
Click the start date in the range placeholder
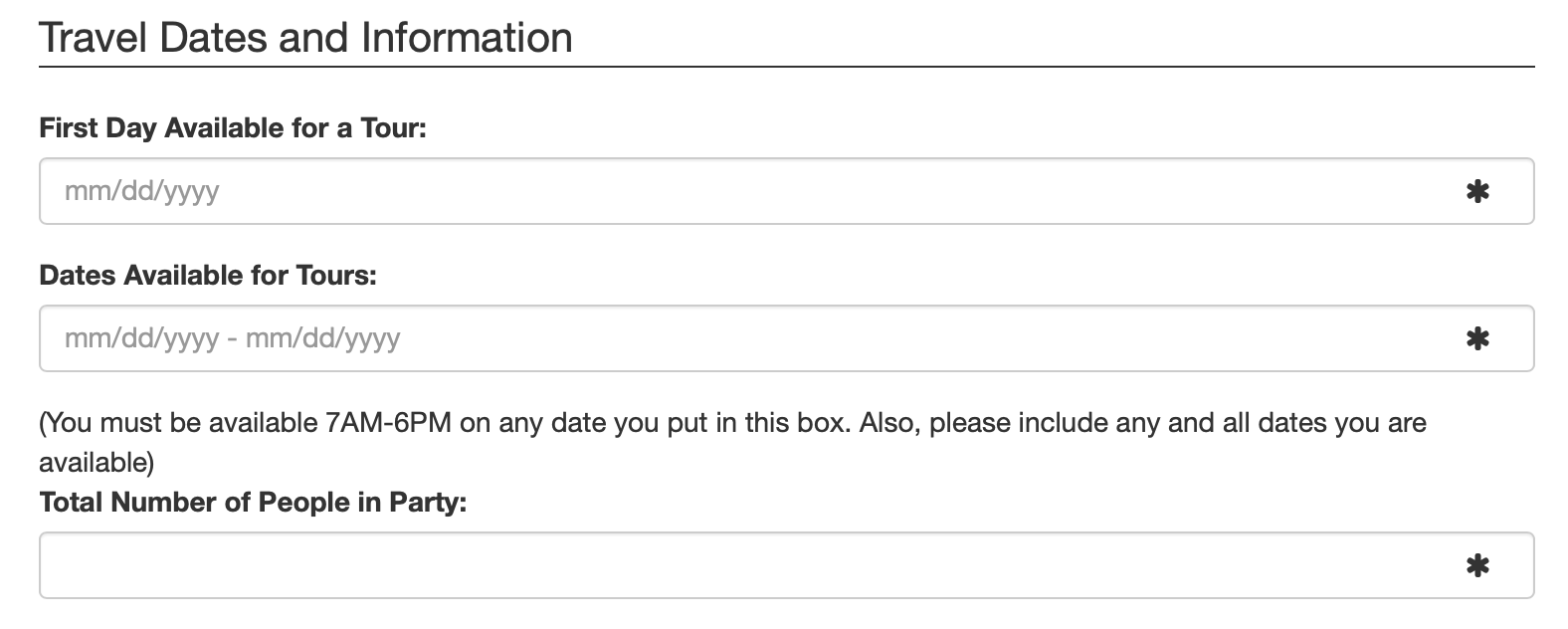click(141, 338)
